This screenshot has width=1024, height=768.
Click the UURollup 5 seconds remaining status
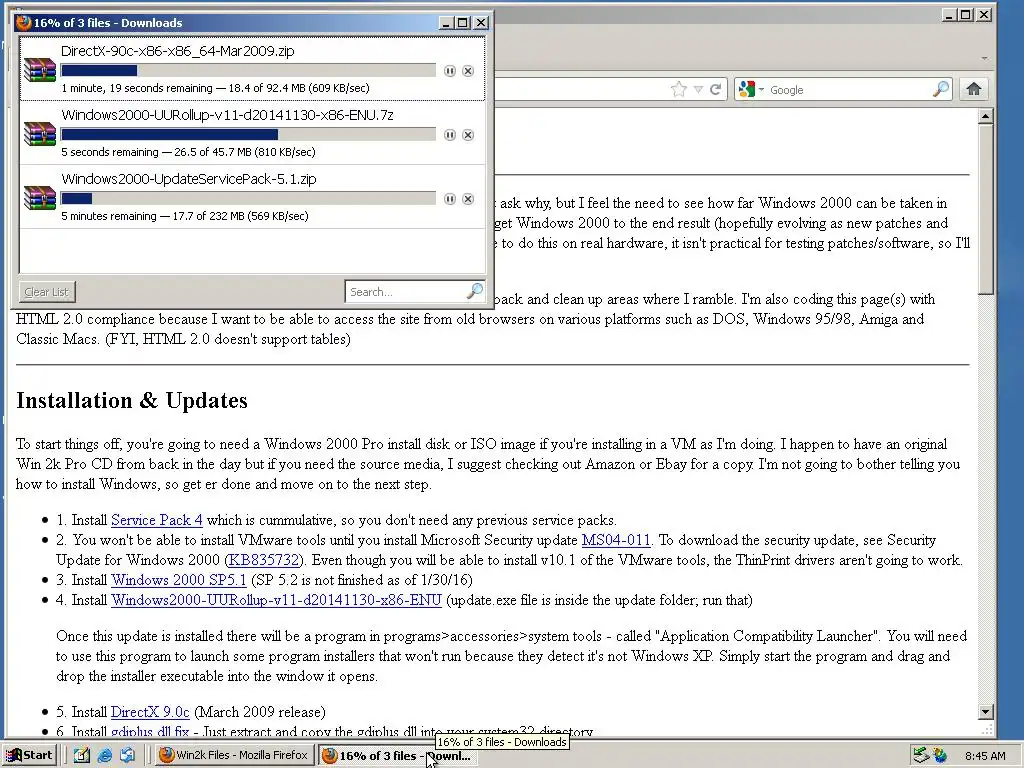coord(188,152)
